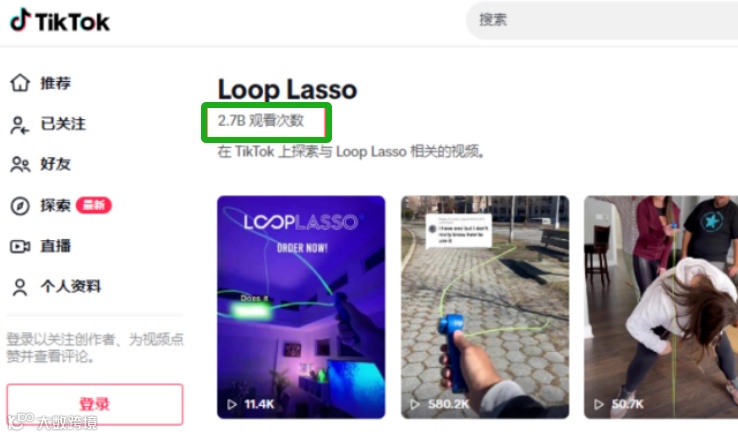Go to the 好友 section

coord(56,164)
